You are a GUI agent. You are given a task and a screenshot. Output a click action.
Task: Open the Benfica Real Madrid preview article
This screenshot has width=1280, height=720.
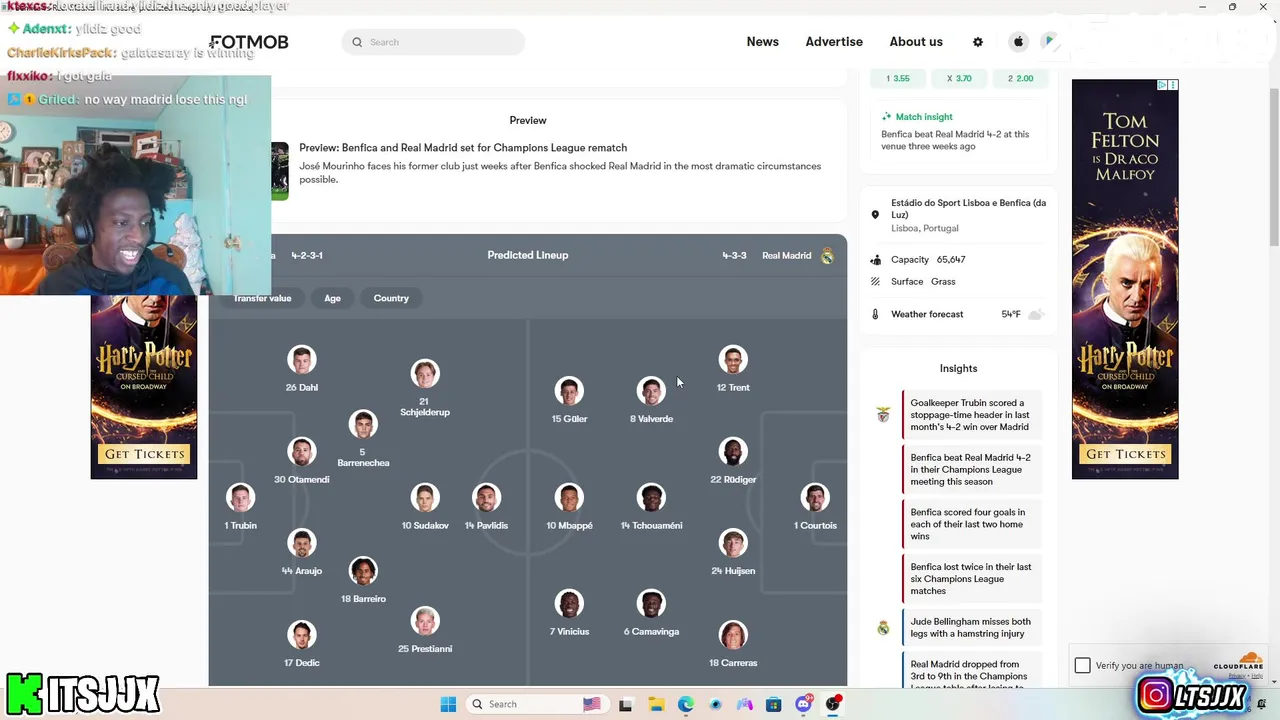tap(463, 148)
